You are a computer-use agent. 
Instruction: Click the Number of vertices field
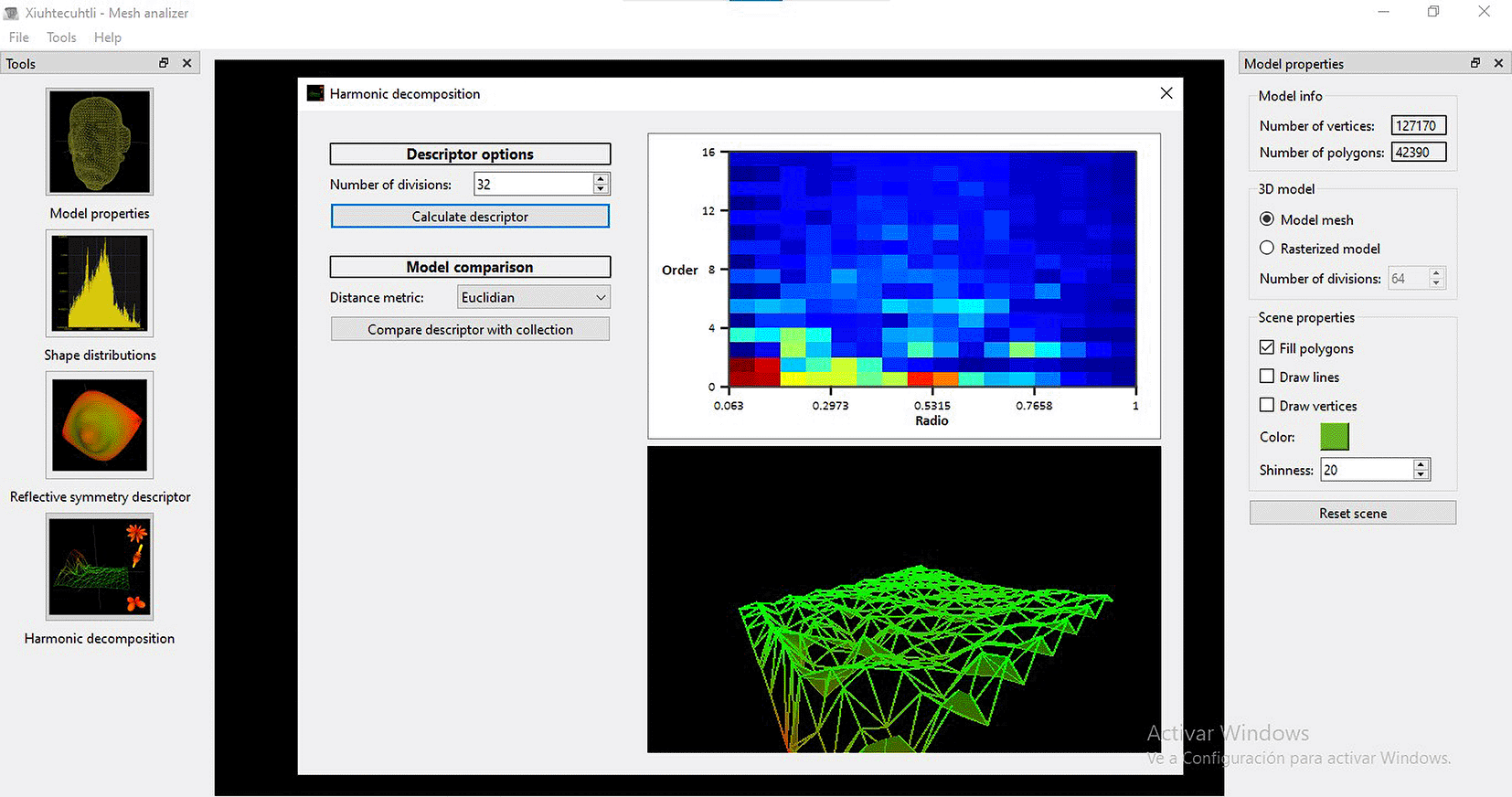1419,125
